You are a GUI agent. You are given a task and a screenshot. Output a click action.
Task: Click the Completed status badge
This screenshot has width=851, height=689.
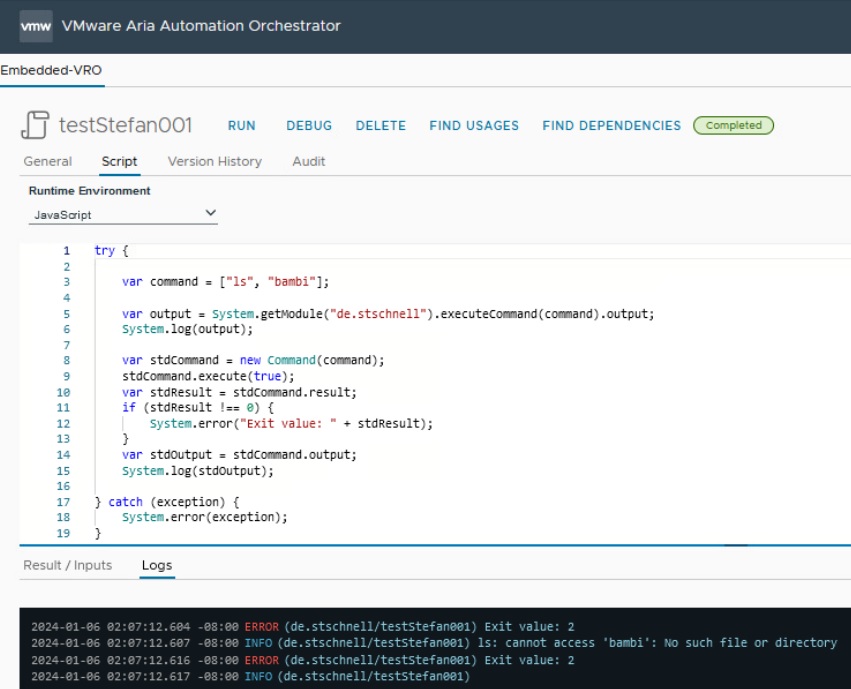click(x=733, y=125)
